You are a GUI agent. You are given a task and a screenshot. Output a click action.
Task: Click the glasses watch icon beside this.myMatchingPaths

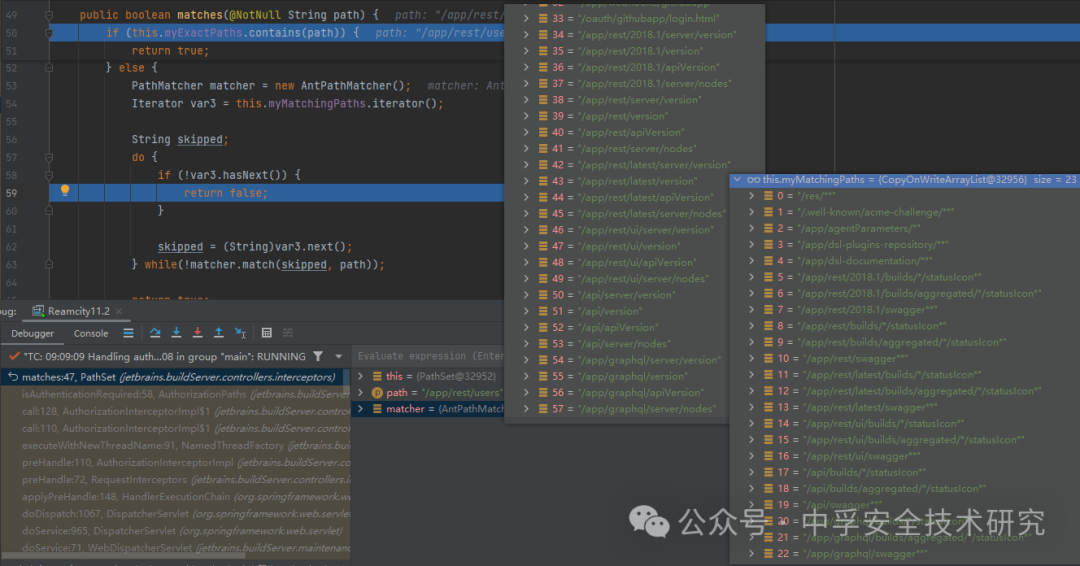754,180
